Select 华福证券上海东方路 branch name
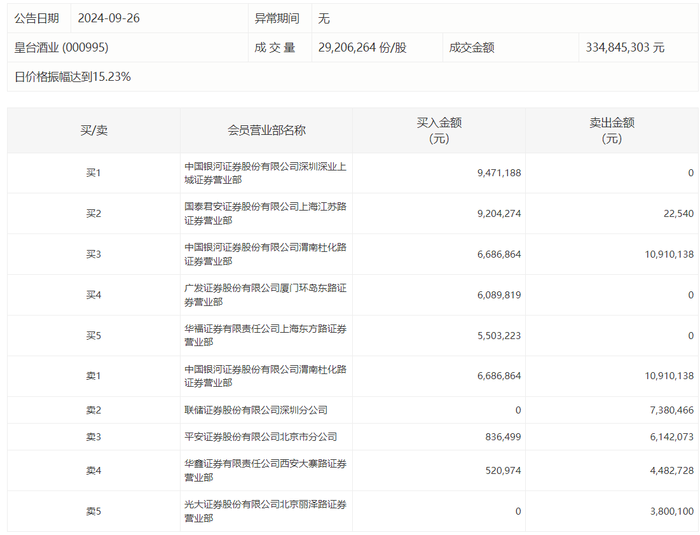700x535 pixels. coord(265,335)
